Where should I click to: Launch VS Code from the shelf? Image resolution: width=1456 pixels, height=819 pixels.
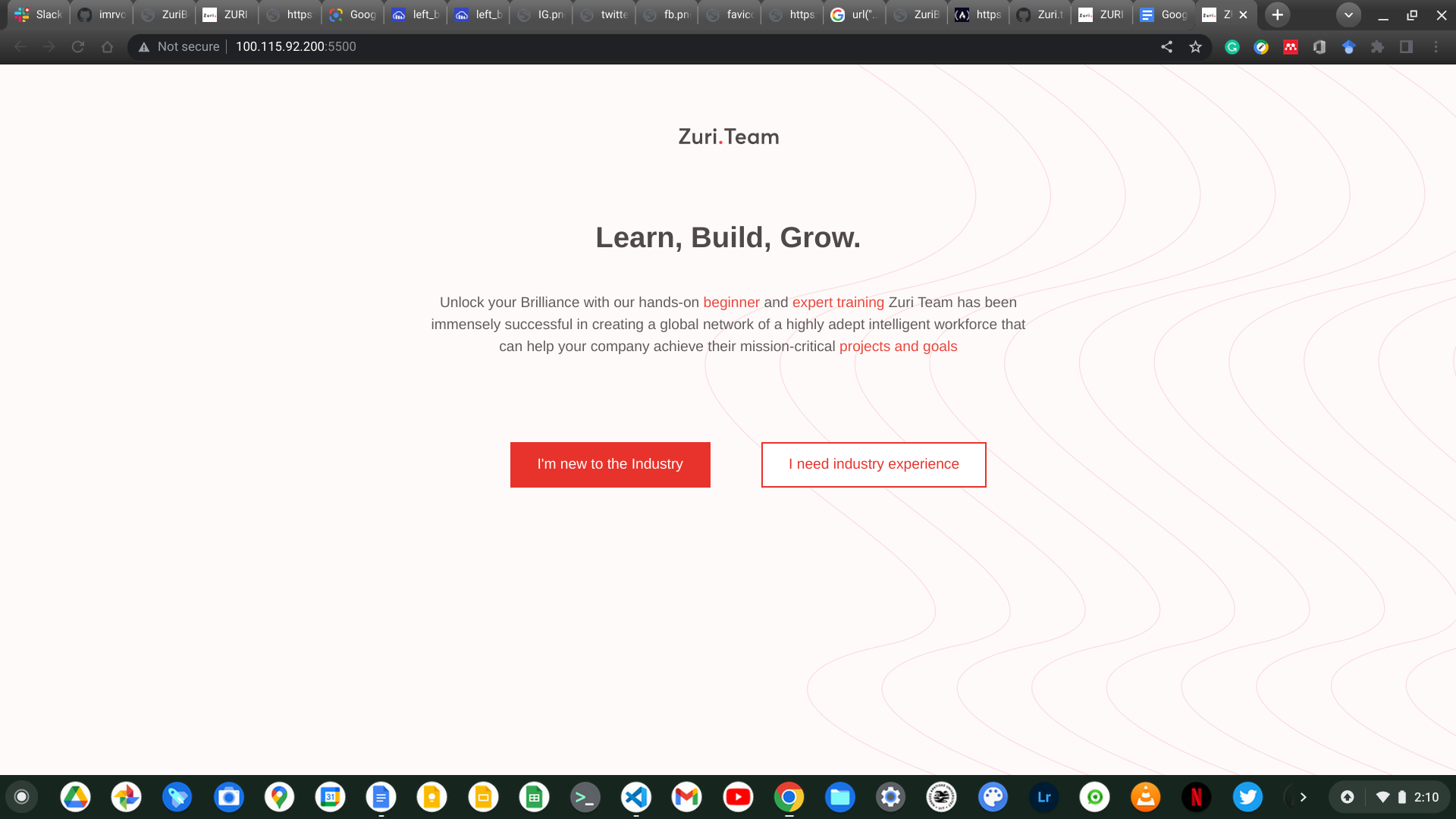coord(636,797)
